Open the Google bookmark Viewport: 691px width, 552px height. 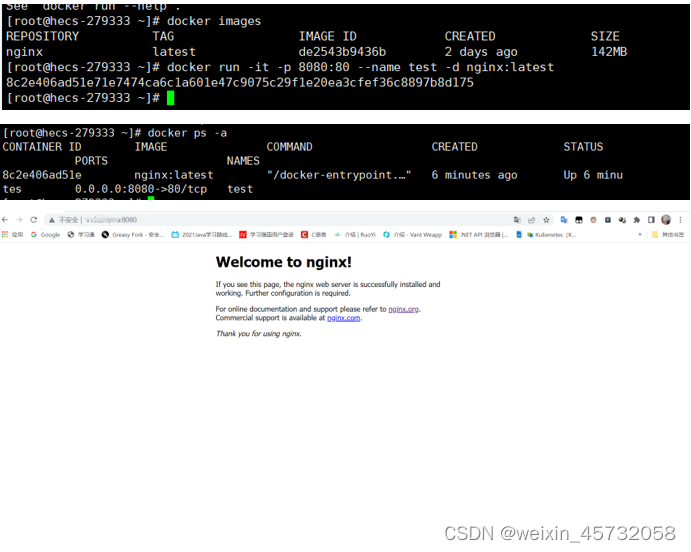(x=45, y=235)
